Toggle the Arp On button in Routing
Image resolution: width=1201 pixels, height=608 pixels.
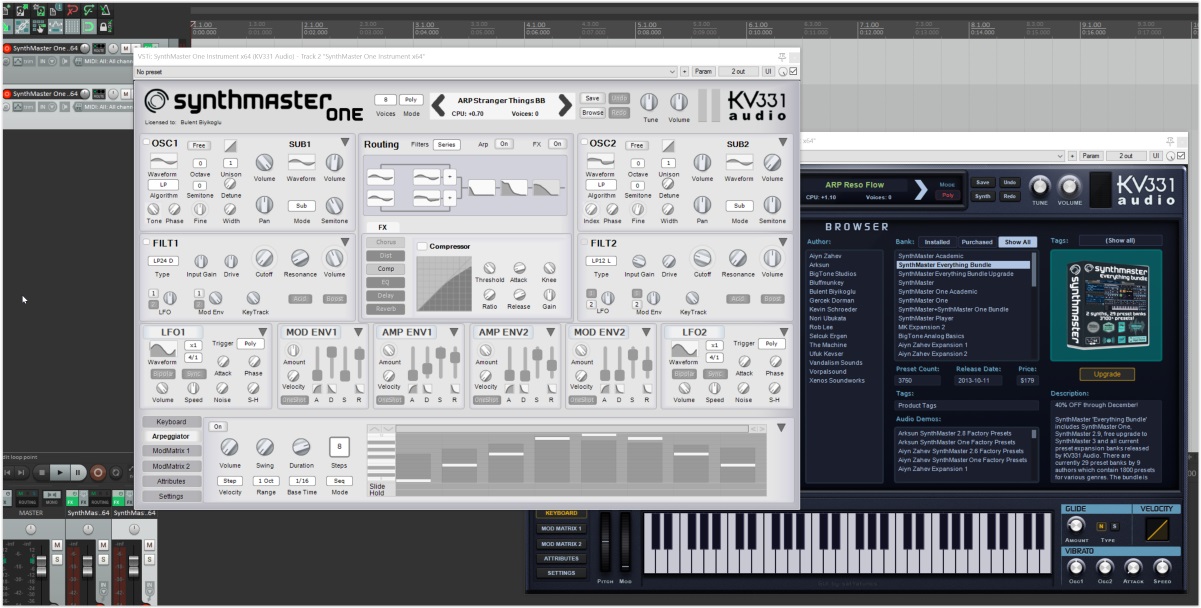click(504, 144)
